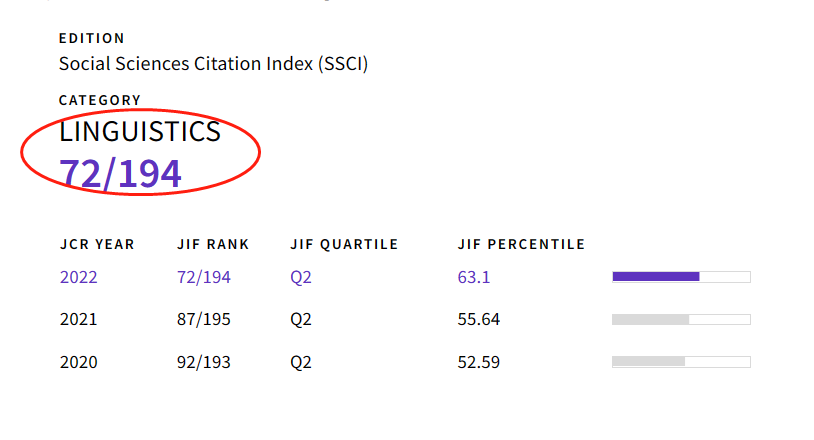Click the purple Q2 quartile for 2022

click(x=301, y=277)
